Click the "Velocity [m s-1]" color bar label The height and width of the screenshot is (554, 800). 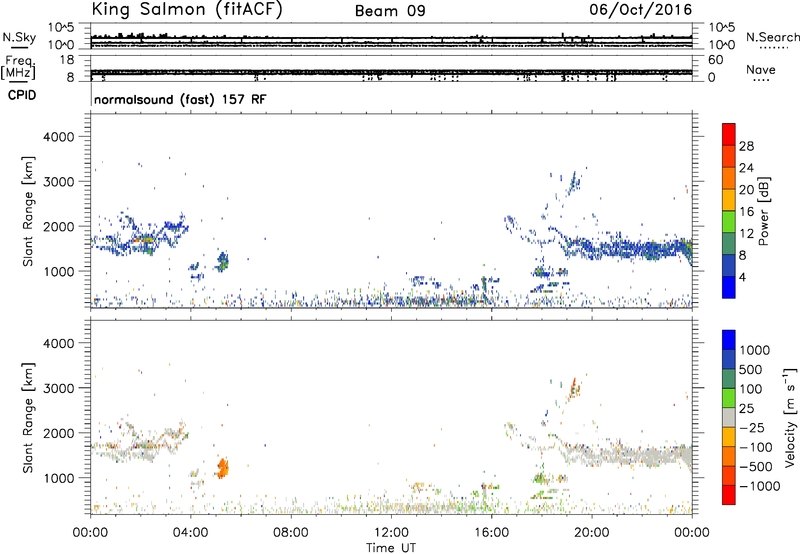coord(791,417)
